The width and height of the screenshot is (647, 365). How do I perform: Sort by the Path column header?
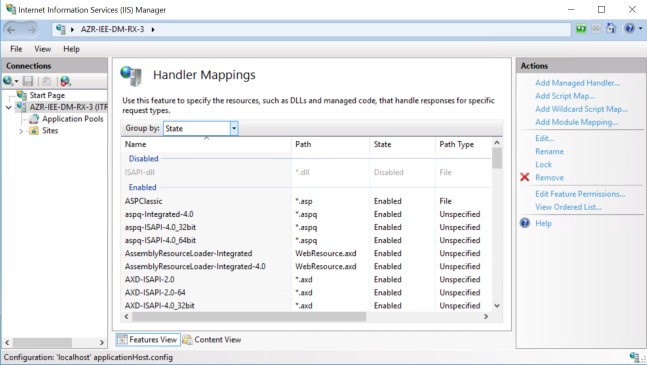click(x=331, y=144)
